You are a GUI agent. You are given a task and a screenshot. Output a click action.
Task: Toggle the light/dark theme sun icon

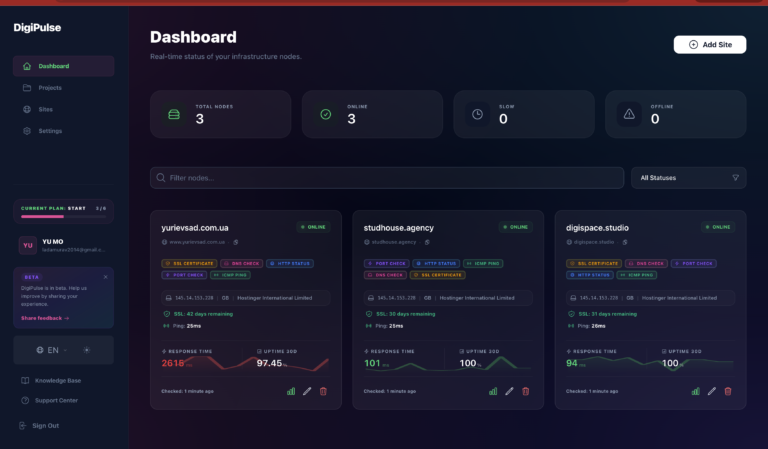(x=87, y=350)
